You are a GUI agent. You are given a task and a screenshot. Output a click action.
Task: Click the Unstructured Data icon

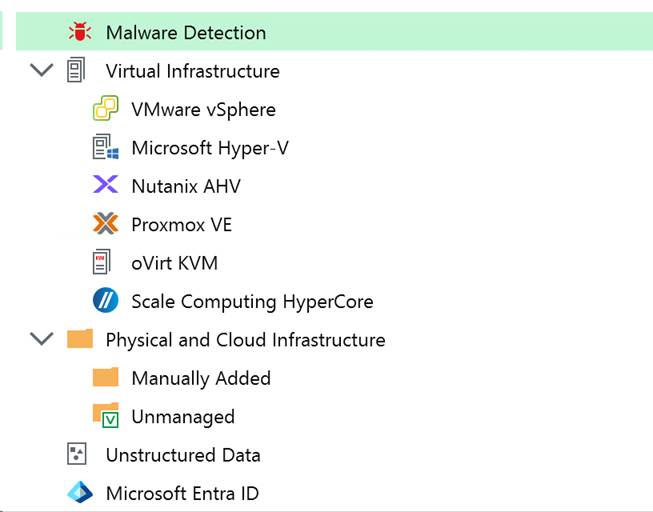(x=78, y=455)
